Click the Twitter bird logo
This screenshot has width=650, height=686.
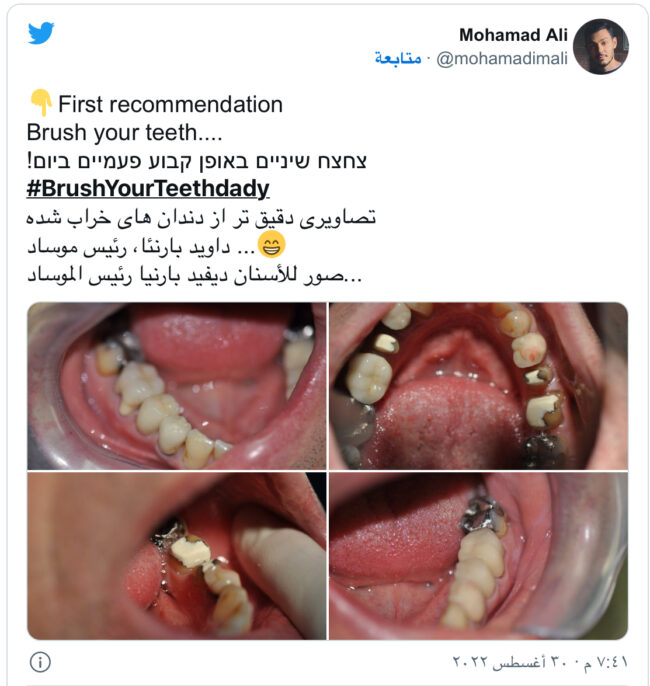tap(41, 33)
